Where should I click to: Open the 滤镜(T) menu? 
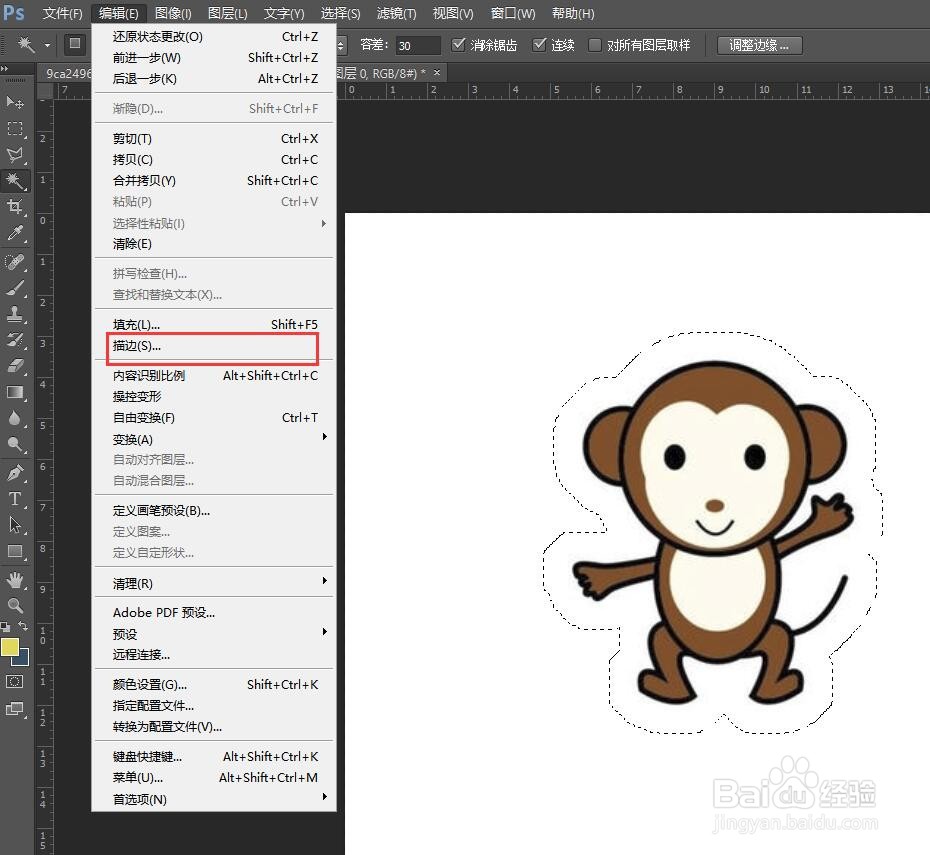pyautogui.click(x=395, y=13)
